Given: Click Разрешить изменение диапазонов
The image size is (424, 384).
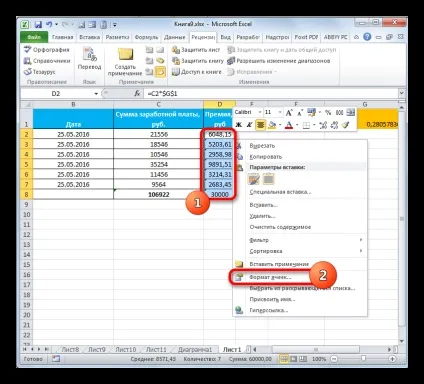Looking at the screenshot, I should point(279,61).
